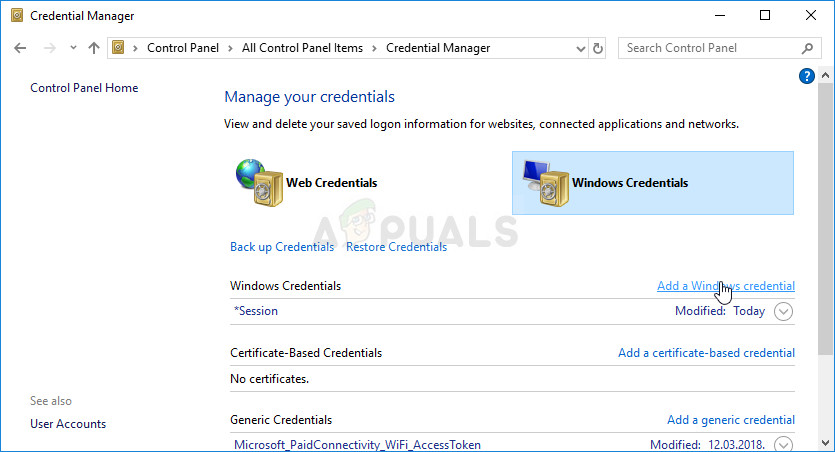This screenshot has height=452, width=835.
Task: Click the Credential Manager title bar icon
Action: [17, 15]
